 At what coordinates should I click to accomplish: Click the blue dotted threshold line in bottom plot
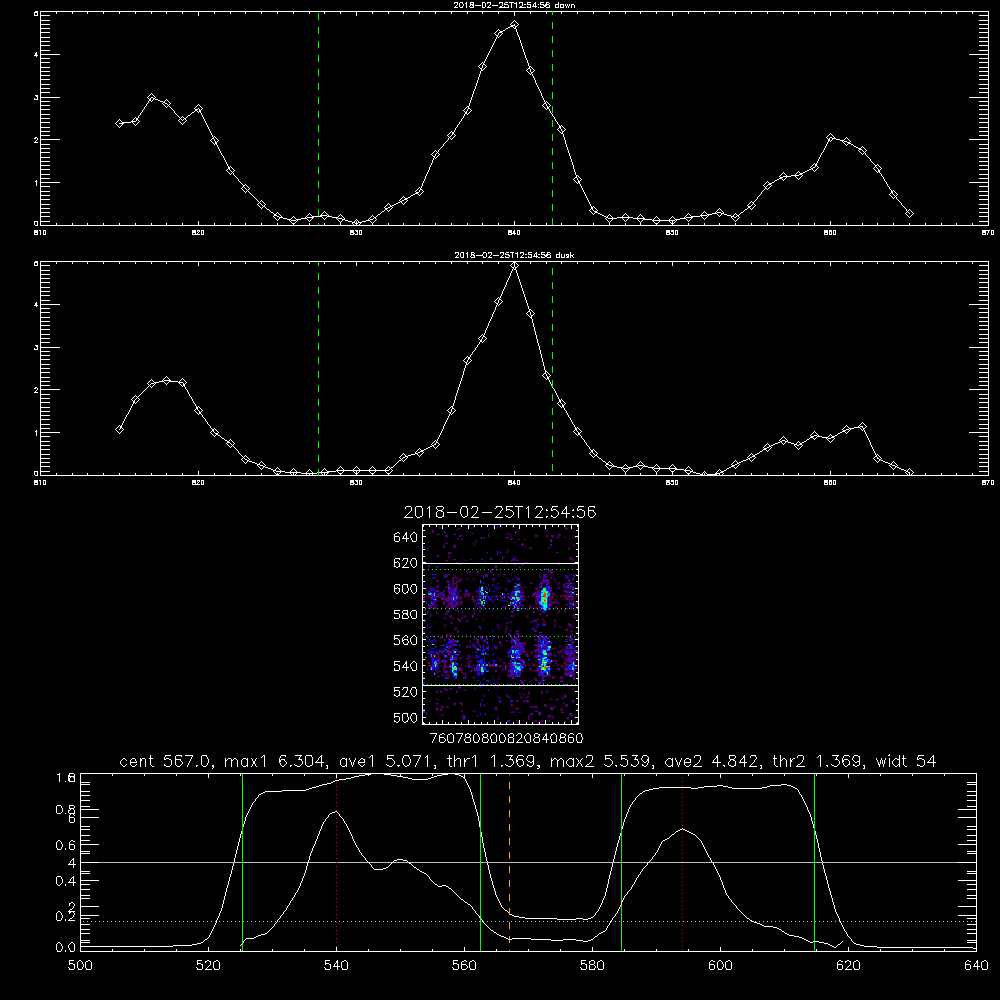tap(528, 922)
